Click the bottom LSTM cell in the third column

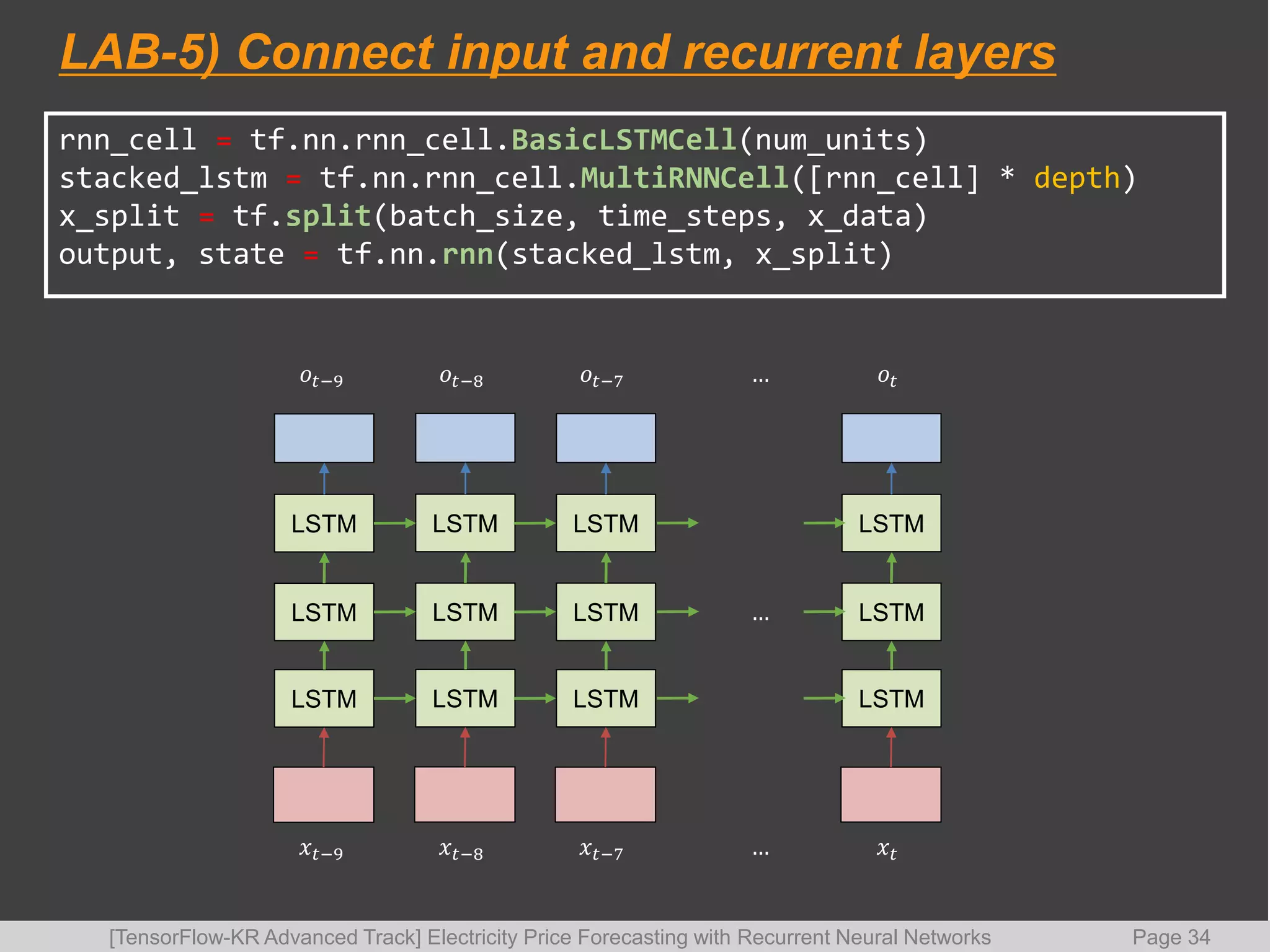[x=605, y=699]
